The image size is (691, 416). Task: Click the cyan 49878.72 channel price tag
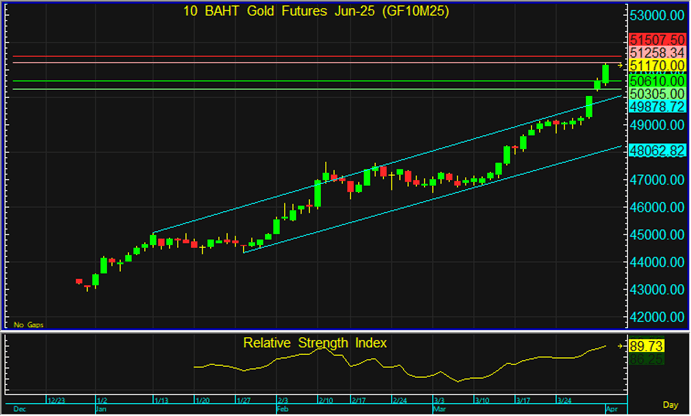(657, 106)
